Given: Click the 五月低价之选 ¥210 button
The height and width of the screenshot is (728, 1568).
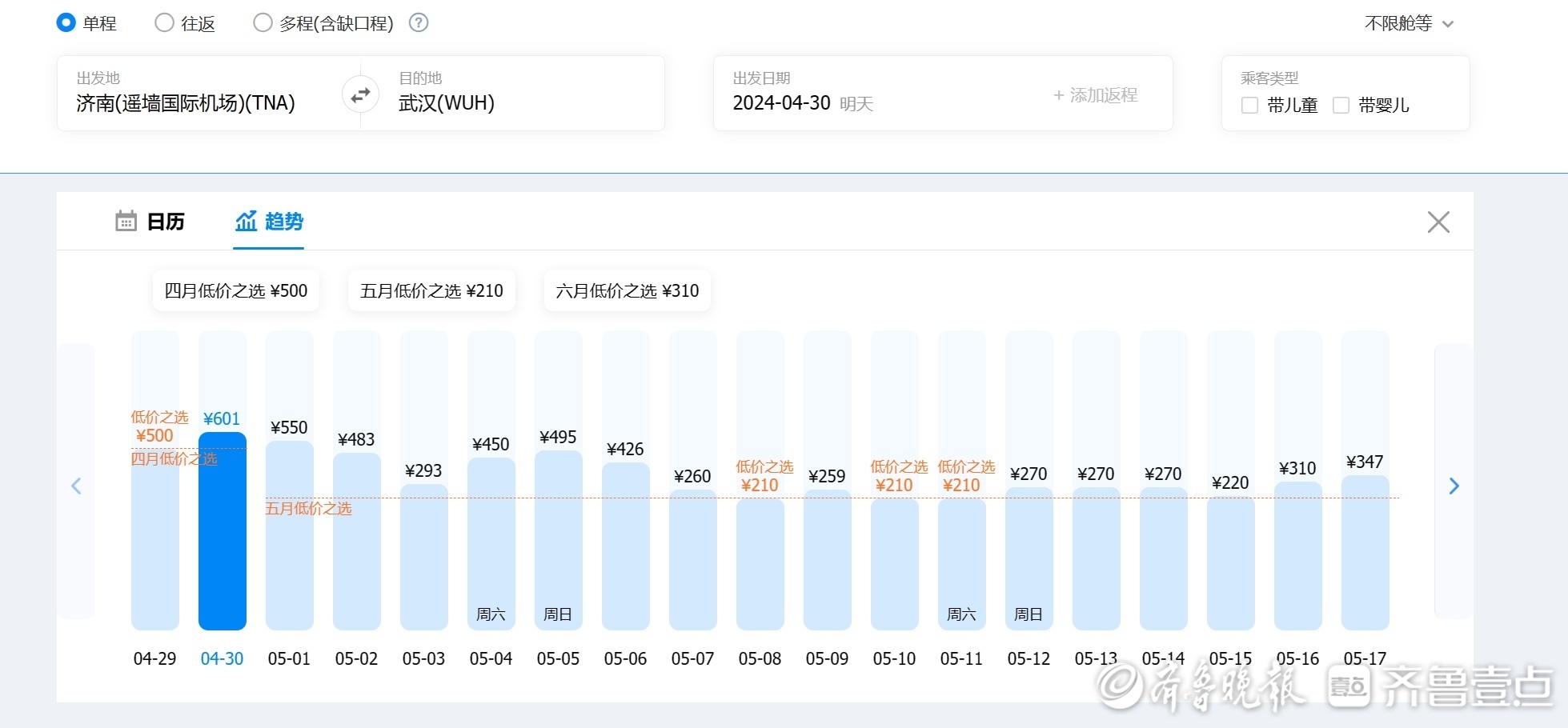Looking at the screenshot, I should 431,290.
